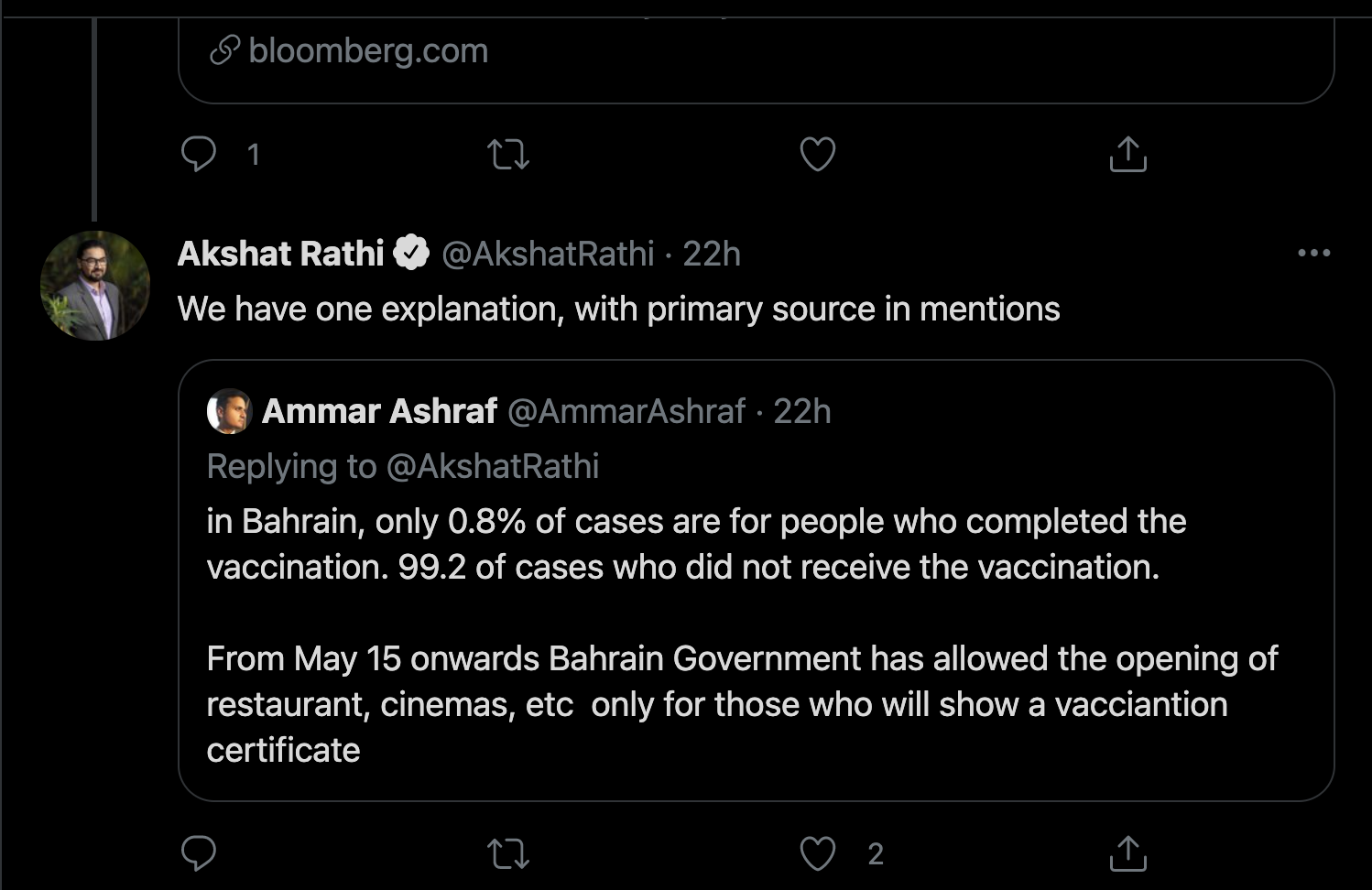Image resolution: width=1372 pixels, height=890 pixels.
Task: Open the bloomberg.com link card
Action: [756, 55]
